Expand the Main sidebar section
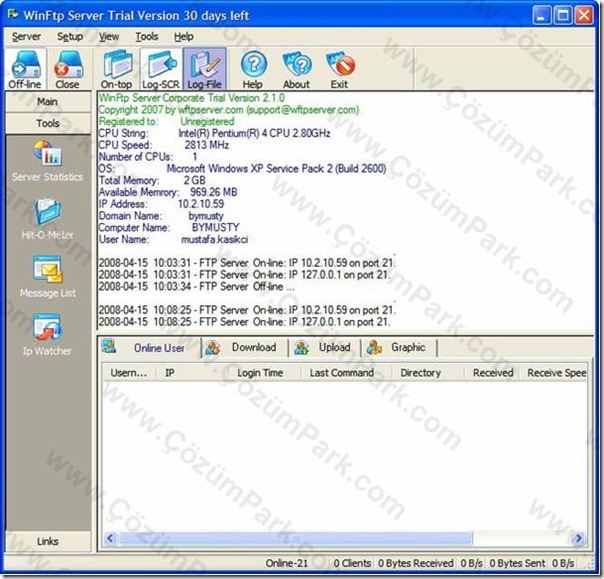 (48, 102)
